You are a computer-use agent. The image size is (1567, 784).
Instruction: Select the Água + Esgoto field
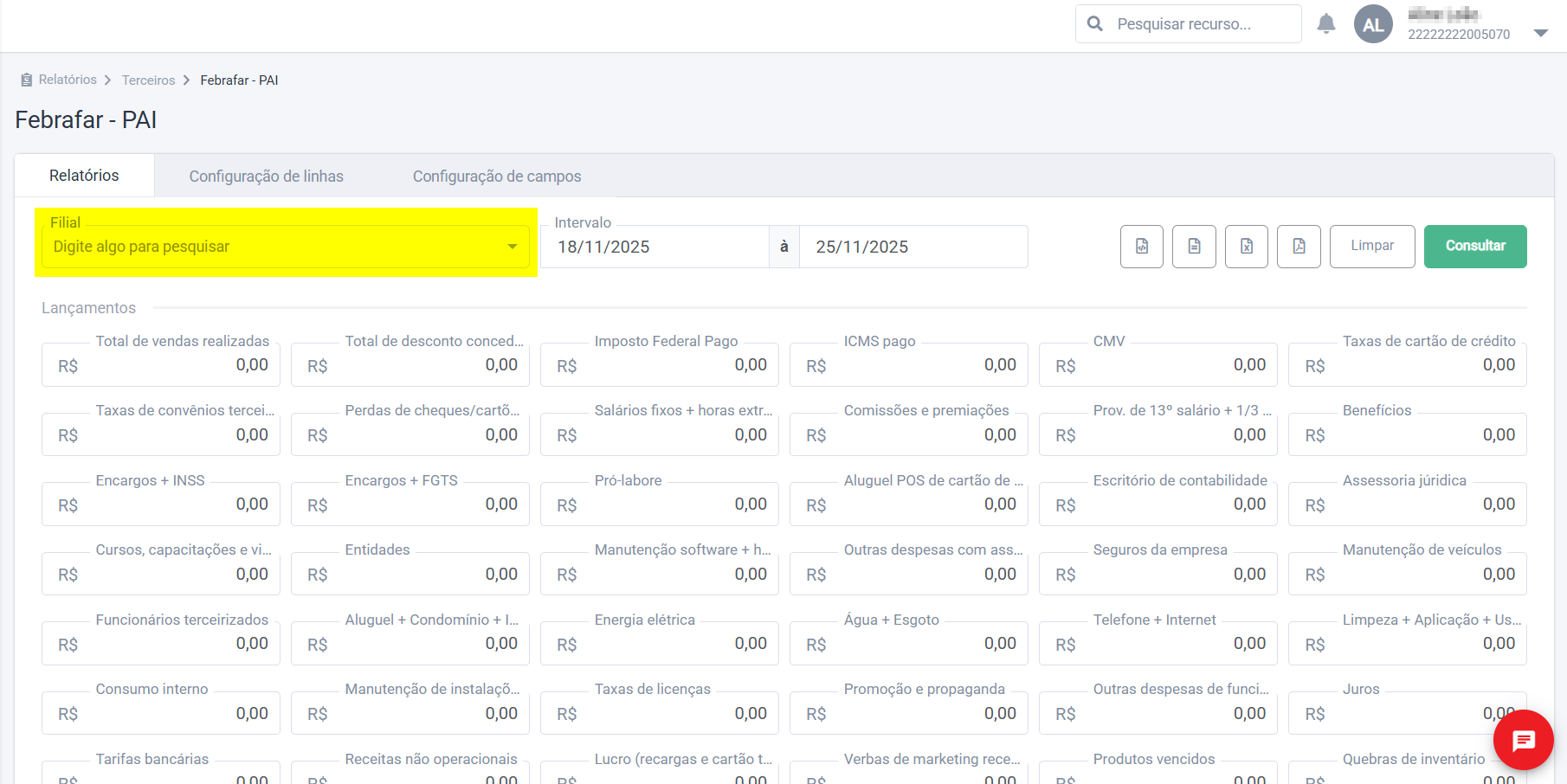pyautogui.click(x=909, y=644)
